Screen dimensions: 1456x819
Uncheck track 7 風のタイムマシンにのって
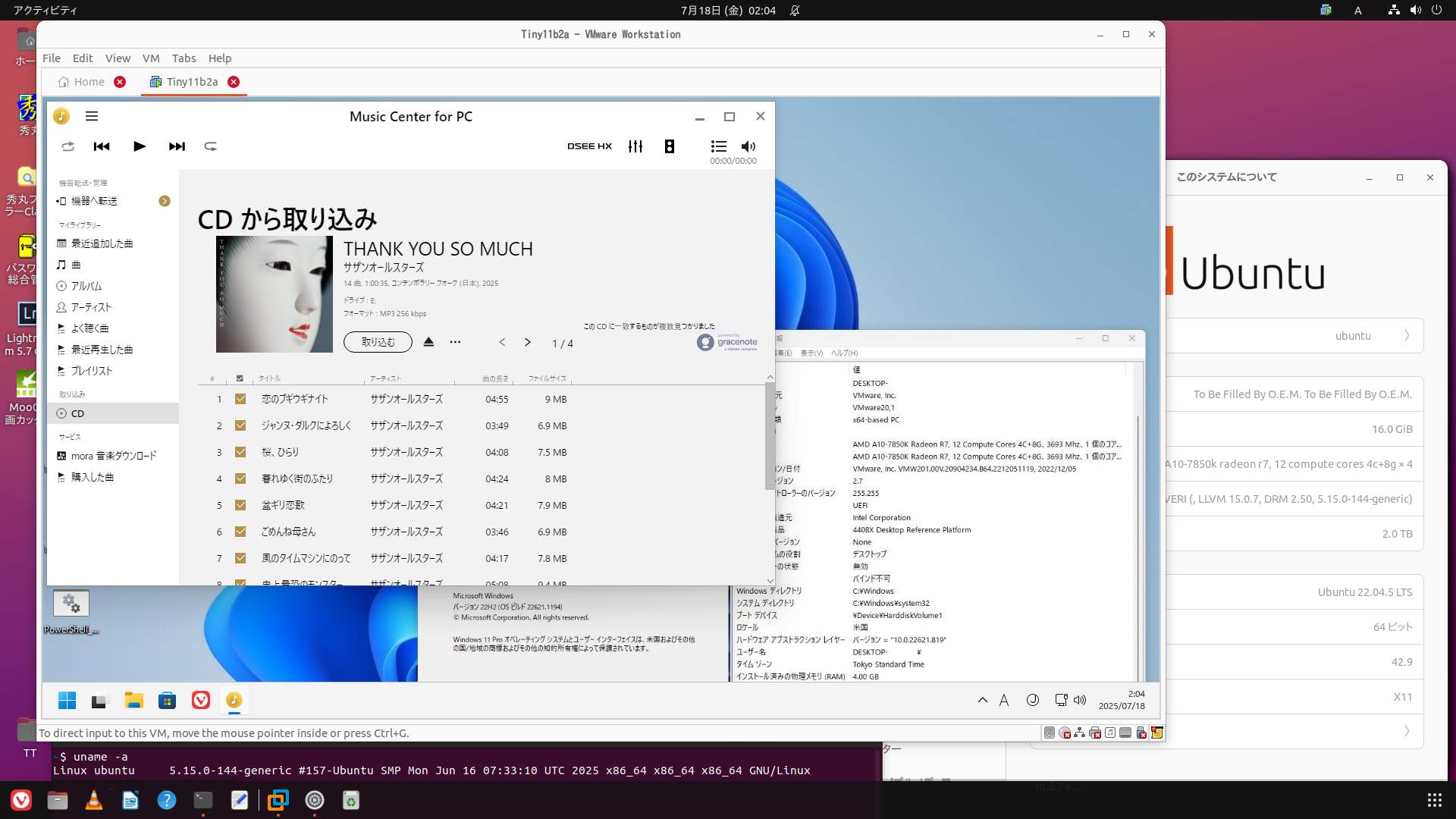240,558
